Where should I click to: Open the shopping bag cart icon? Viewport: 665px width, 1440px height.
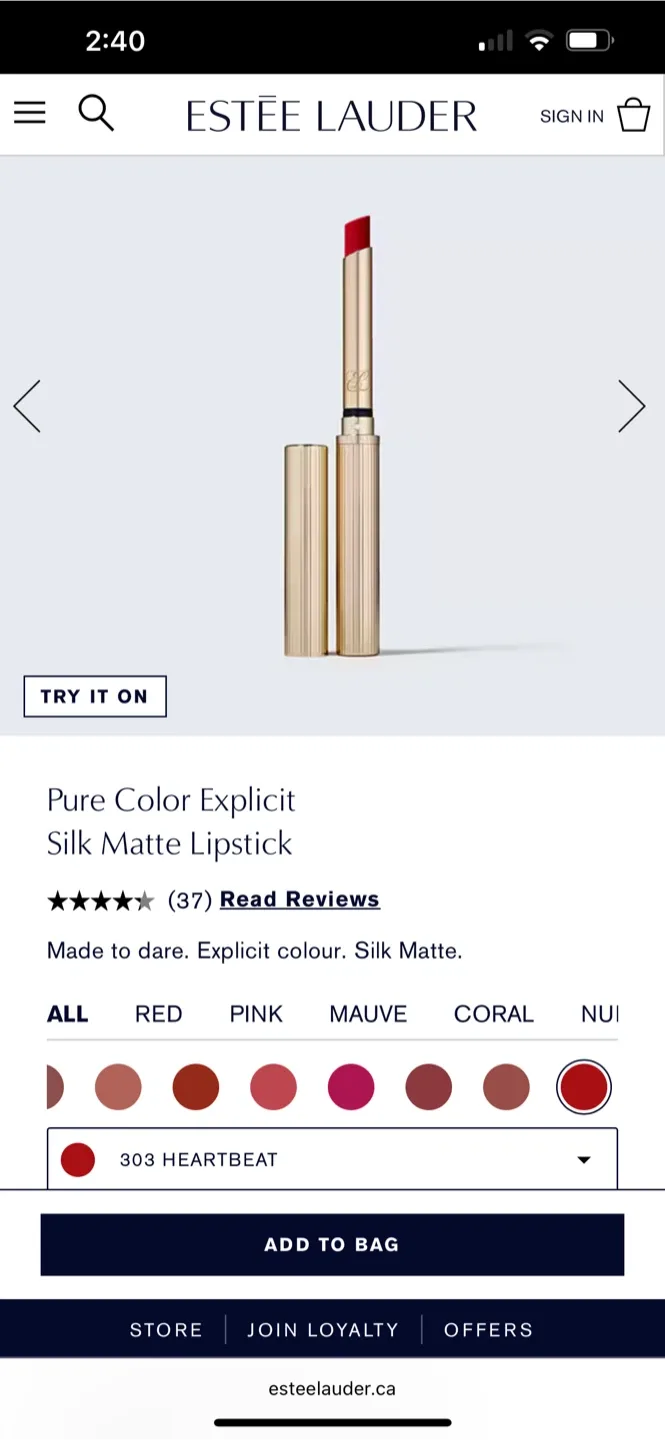(634, 113)
